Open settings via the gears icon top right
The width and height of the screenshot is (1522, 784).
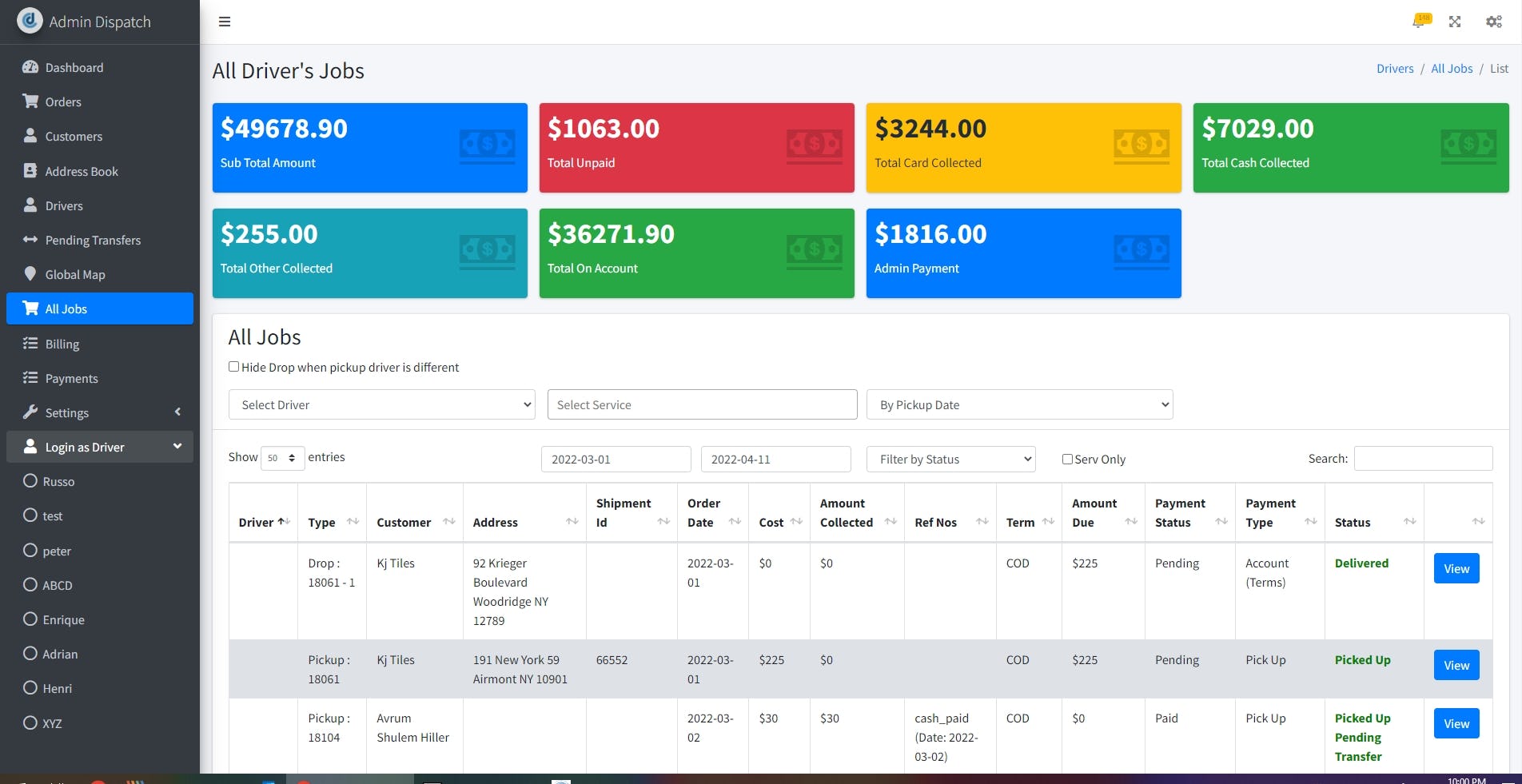click(1493, 22)
